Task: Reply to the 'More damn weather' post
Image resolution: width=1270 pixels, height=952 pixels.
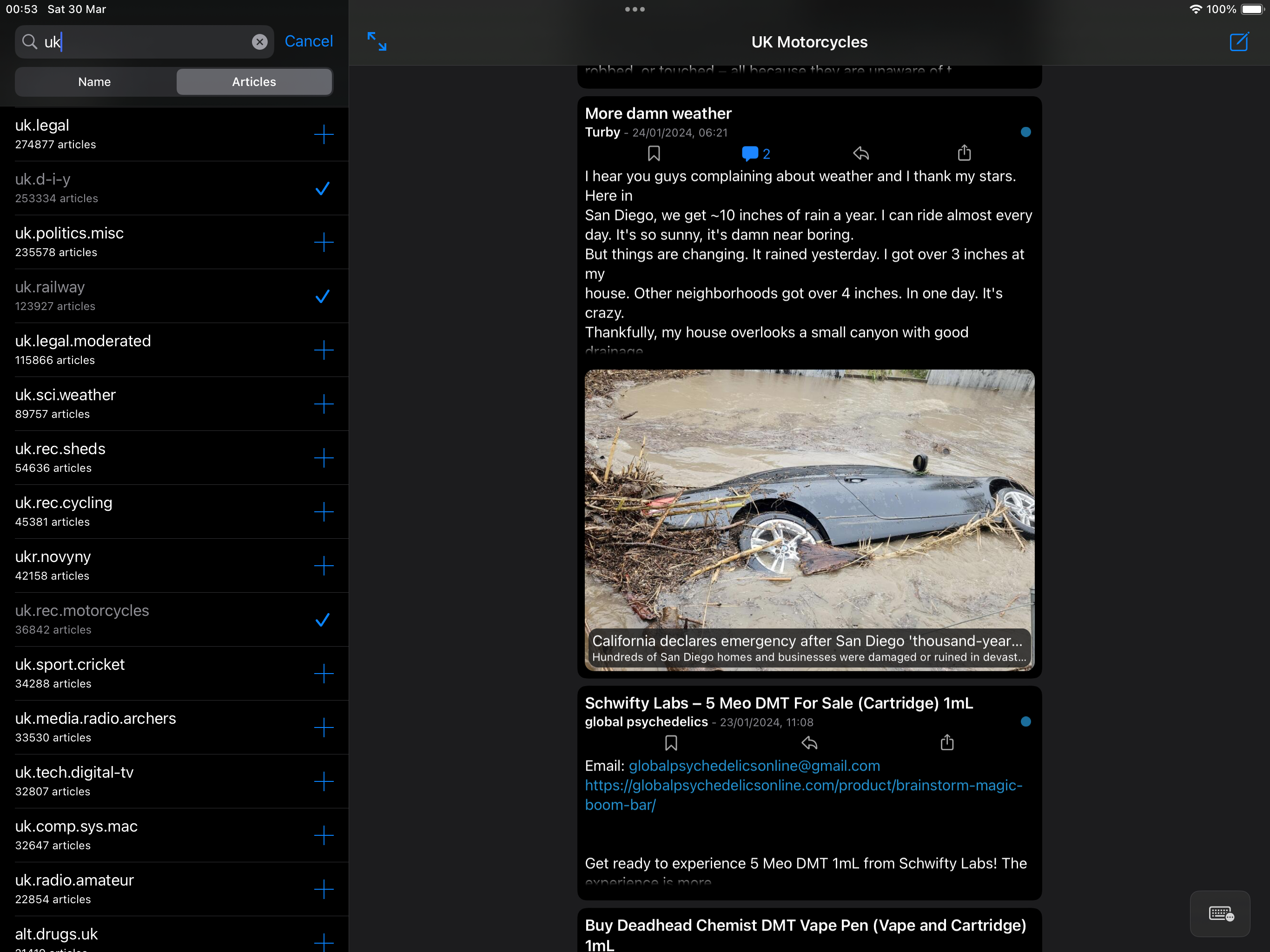Action: 860,153
